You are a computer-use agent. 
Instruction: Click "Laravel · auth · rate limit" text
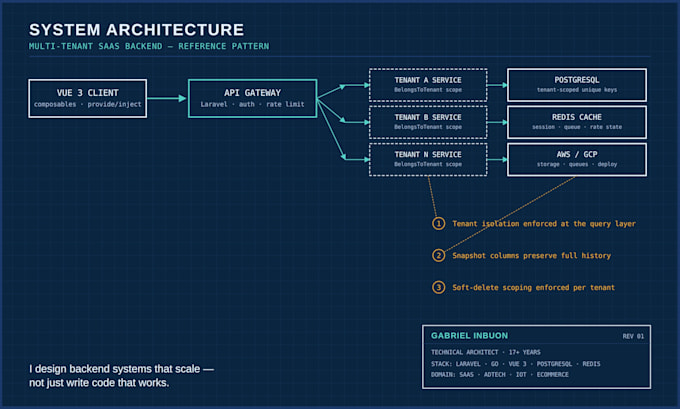click(252, 105)
